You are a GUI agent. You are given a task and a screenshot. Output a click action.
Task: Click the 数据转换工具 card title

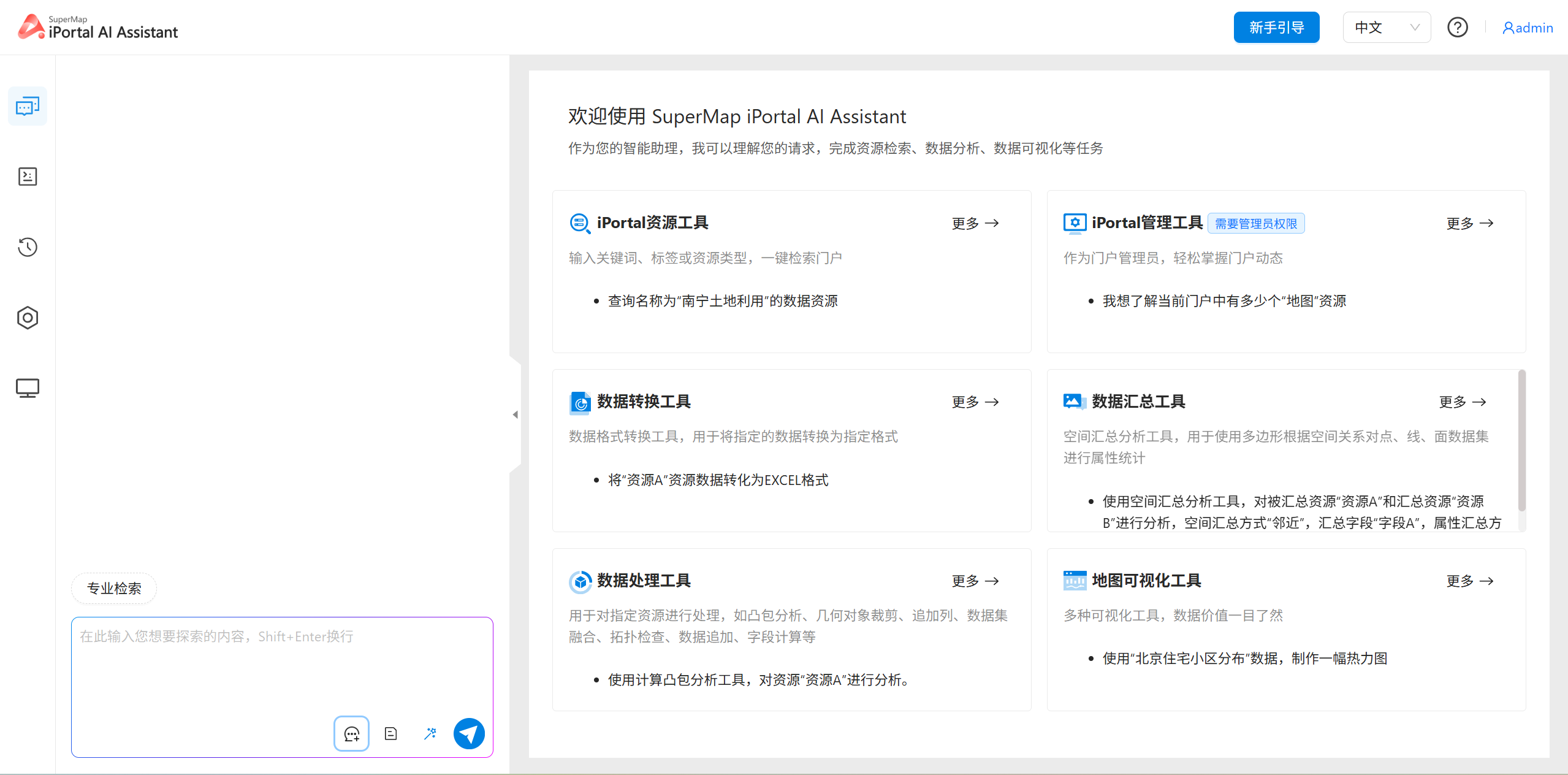644,402
